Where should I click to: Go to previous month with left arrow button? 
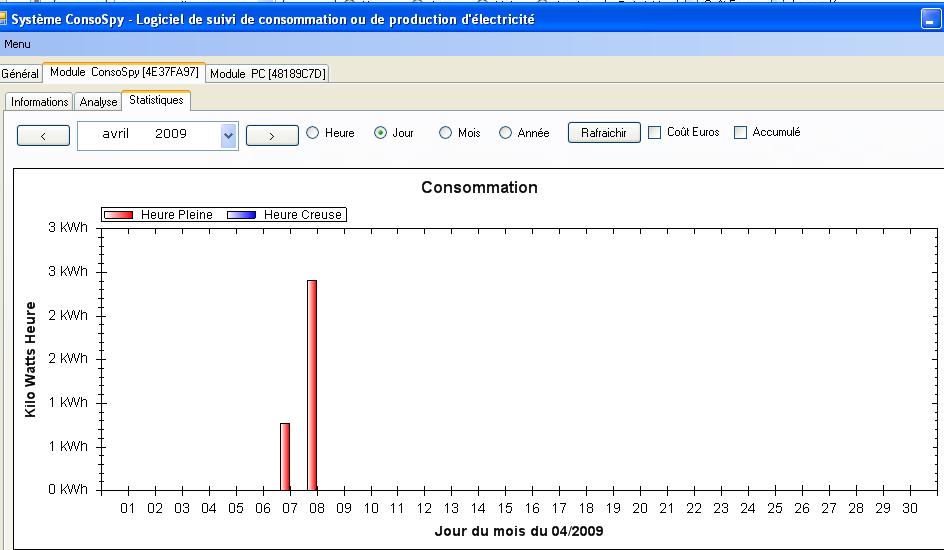(x=43, y=135)
